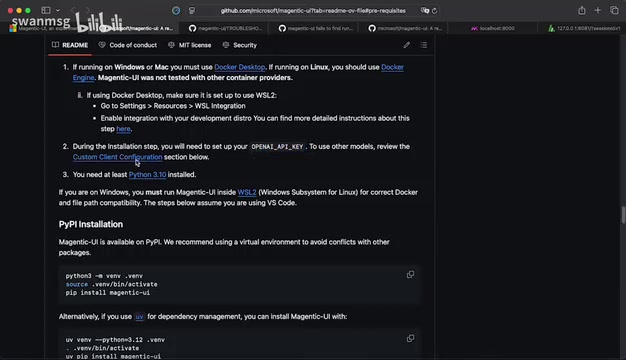Click the scale icon beside MIT license

[x=171, y=45]
